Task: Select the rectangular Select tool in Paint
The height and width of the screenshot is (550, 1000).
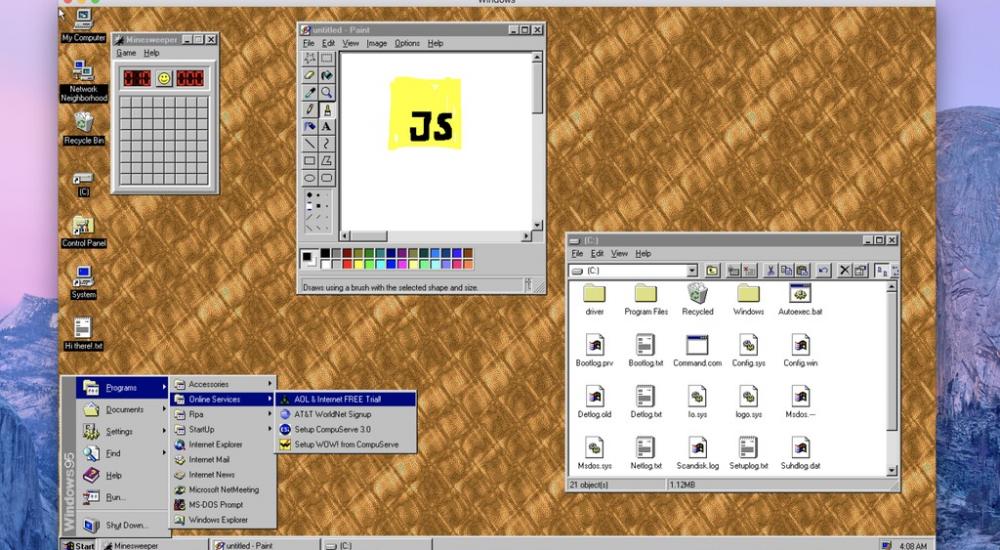Action: 327,59
